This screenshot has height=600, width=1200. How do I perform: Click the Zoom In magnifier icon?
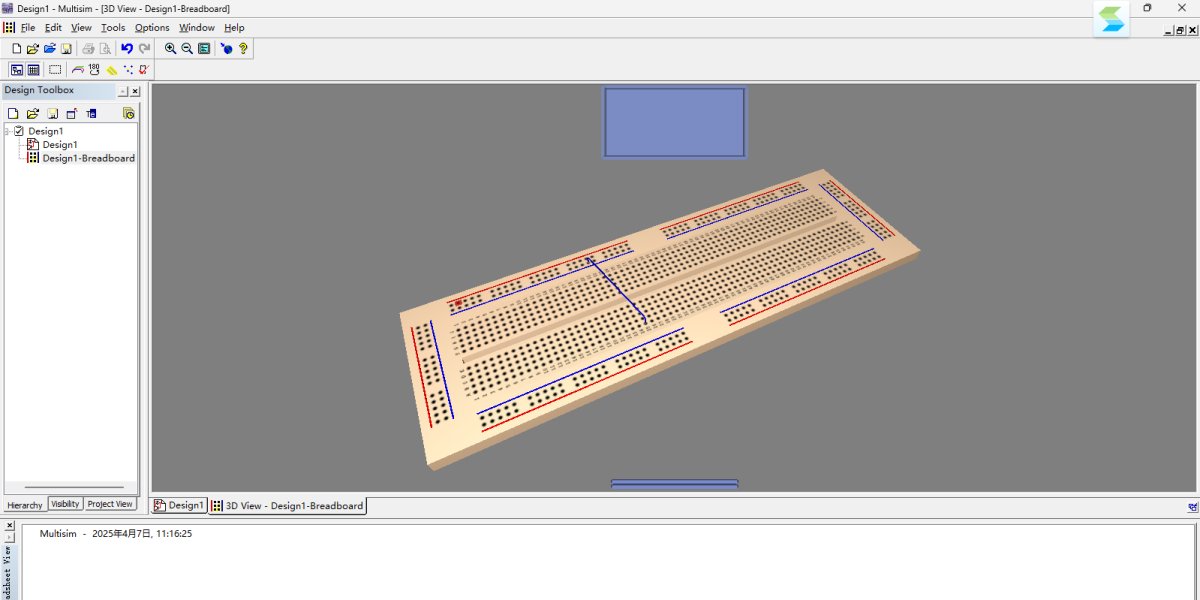pyautogui.click(x=171, y=48)
